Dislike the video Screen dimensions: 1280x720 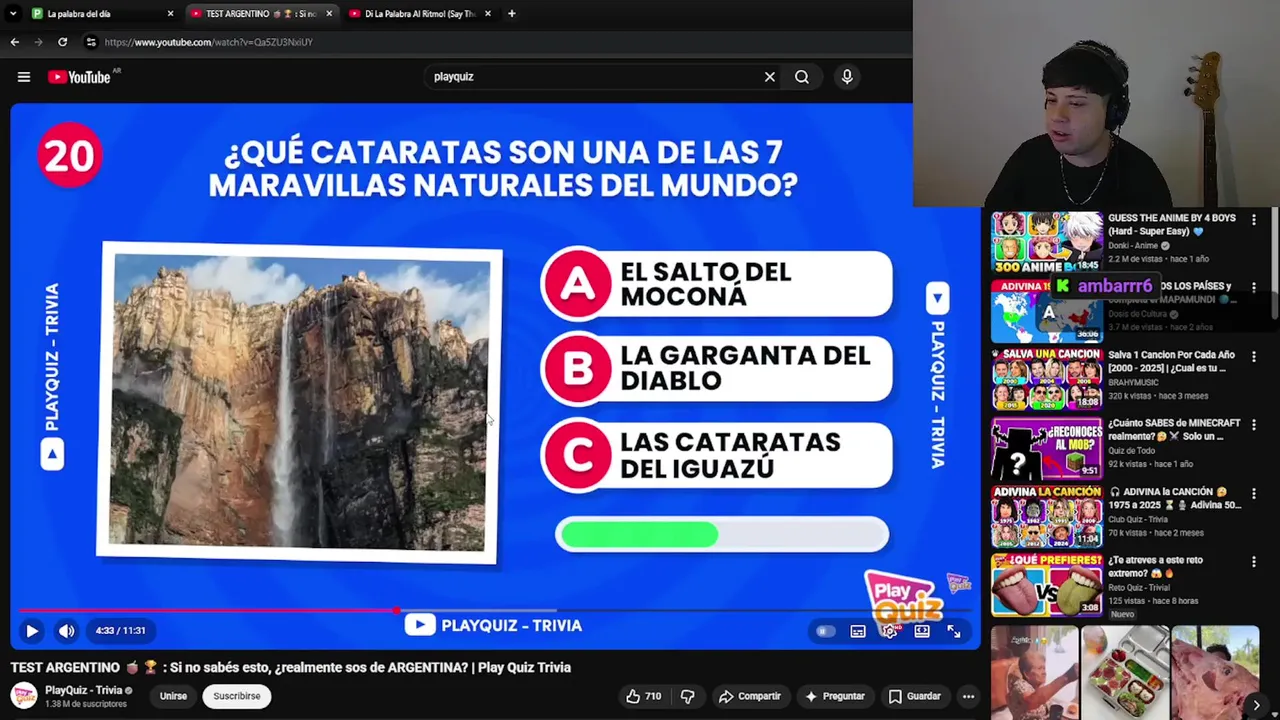pyautogui.click(x=687, y=696)
